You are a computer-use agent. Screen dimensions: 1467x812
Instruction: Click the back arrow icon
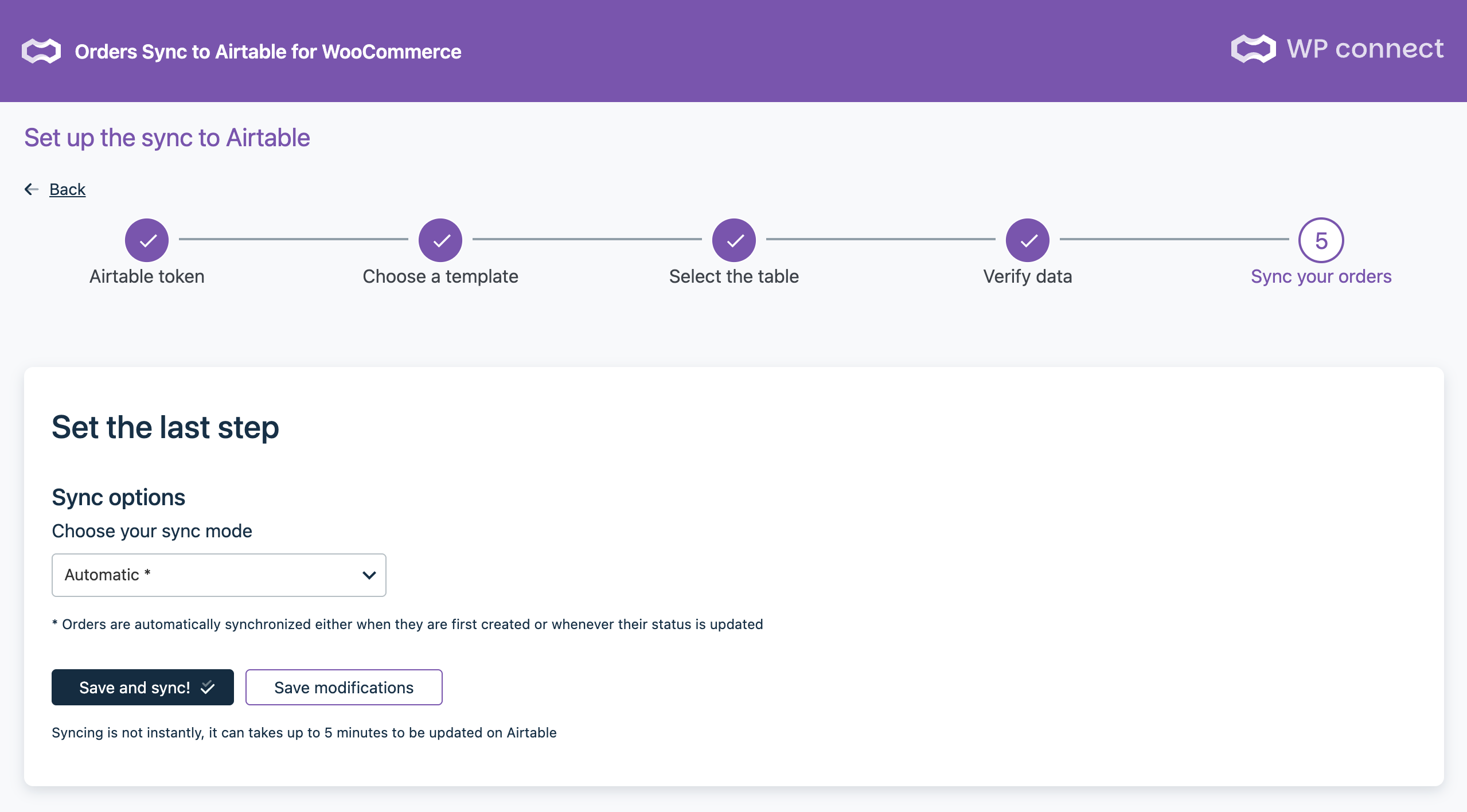[32, 189]
